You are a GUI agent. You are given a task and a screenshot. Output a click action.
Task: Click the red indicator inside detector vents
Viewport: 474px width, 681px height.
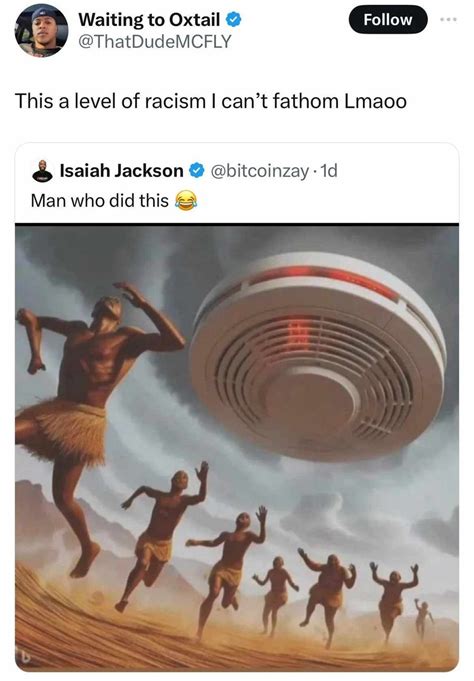click(x=301, y=332)
